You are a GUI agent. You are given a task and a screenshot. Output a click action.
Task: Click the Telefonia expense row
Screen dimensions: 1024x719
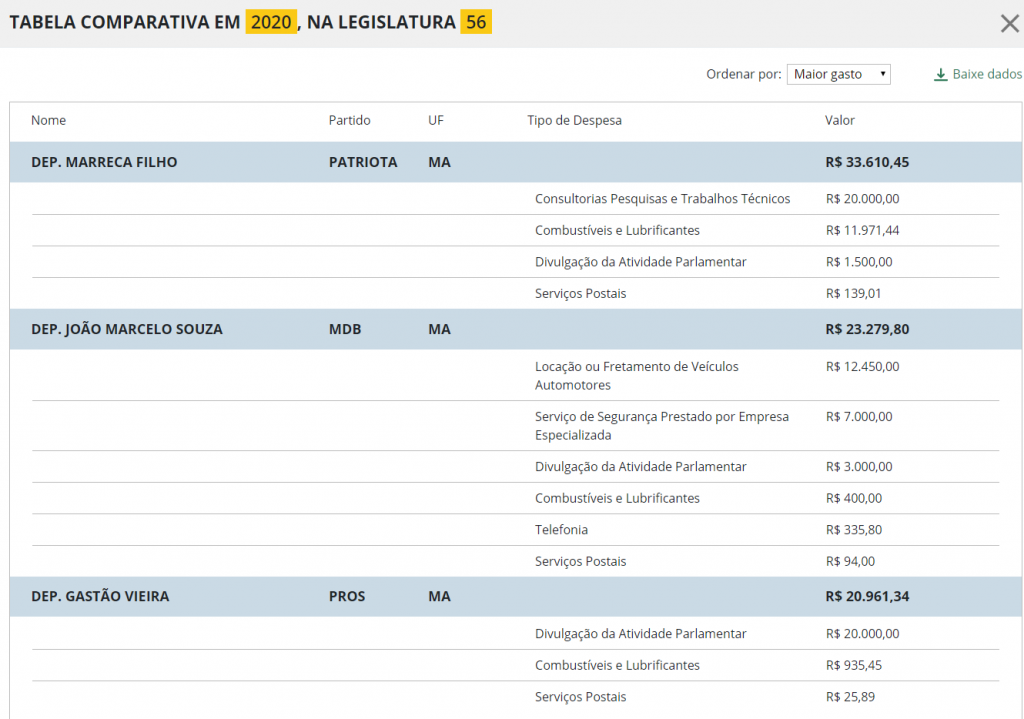(561, 530)
